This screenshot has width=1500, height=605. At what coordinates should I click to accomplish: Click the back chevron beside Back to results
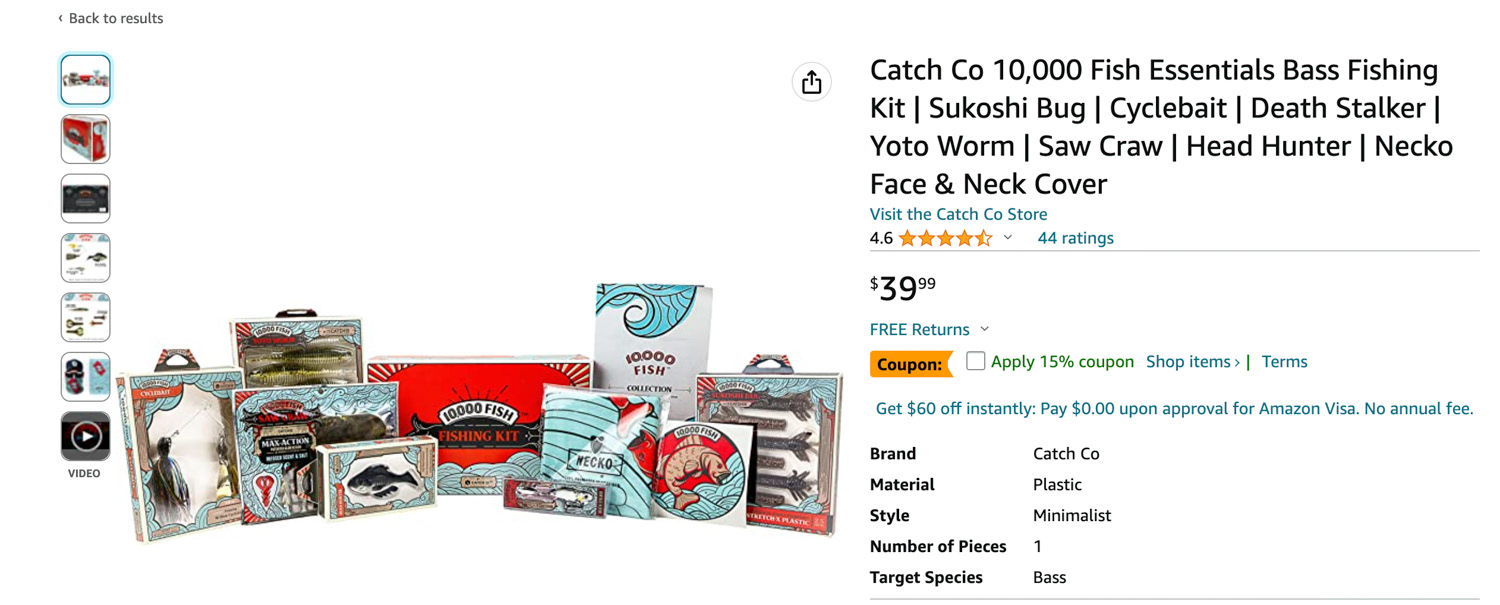click(x=60, y=18)
